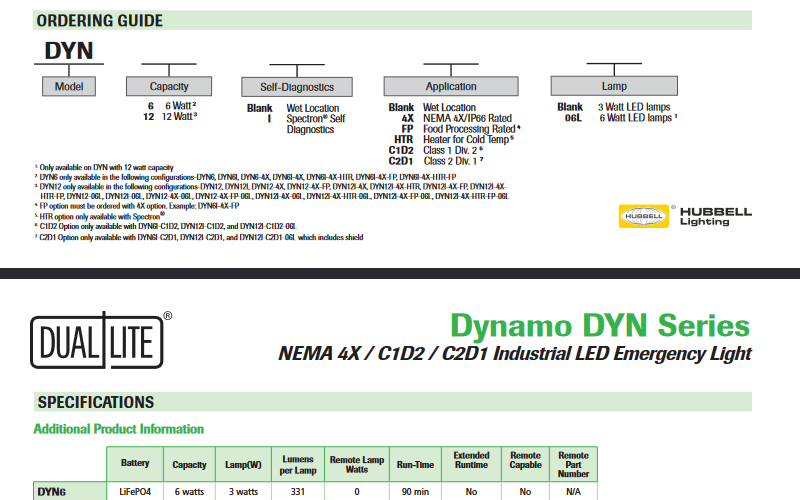Click the Lamp label box
Viewport: 800px width, 500px height.
click(614, 87)
